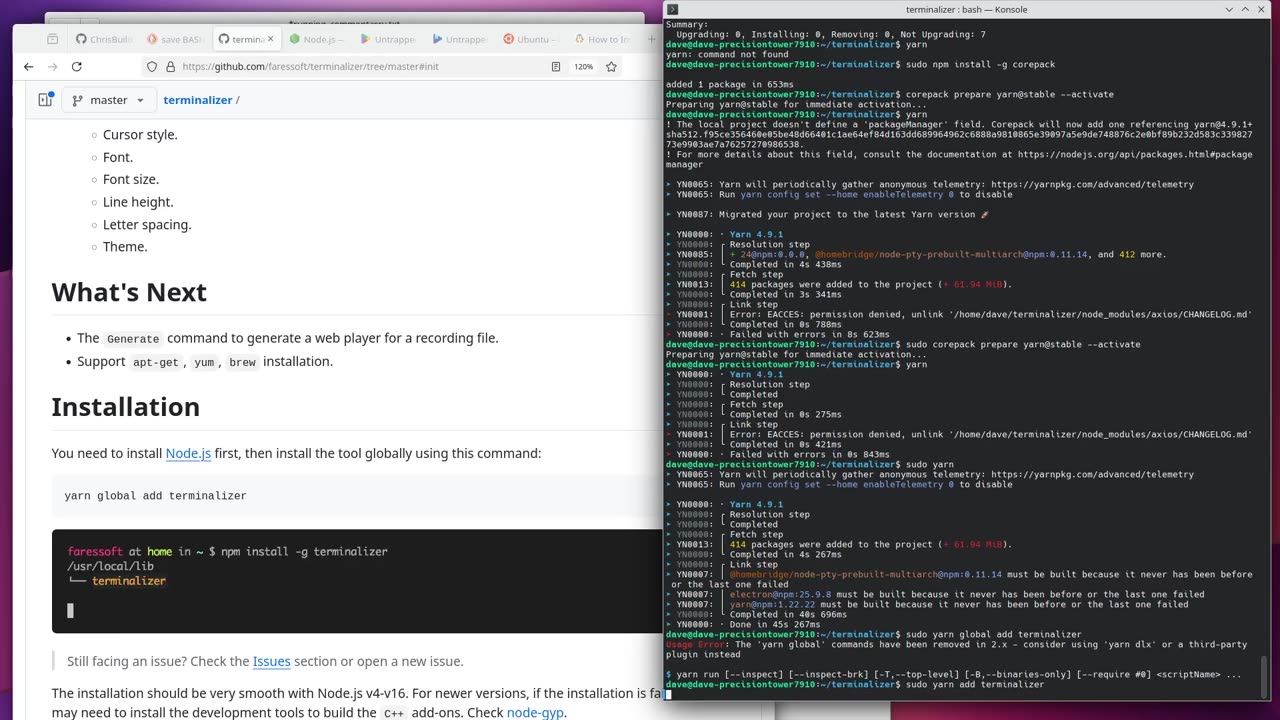Screen dimensions: 1280x720
Task: Switch to the second Untrapped tab
Action: 459,39
